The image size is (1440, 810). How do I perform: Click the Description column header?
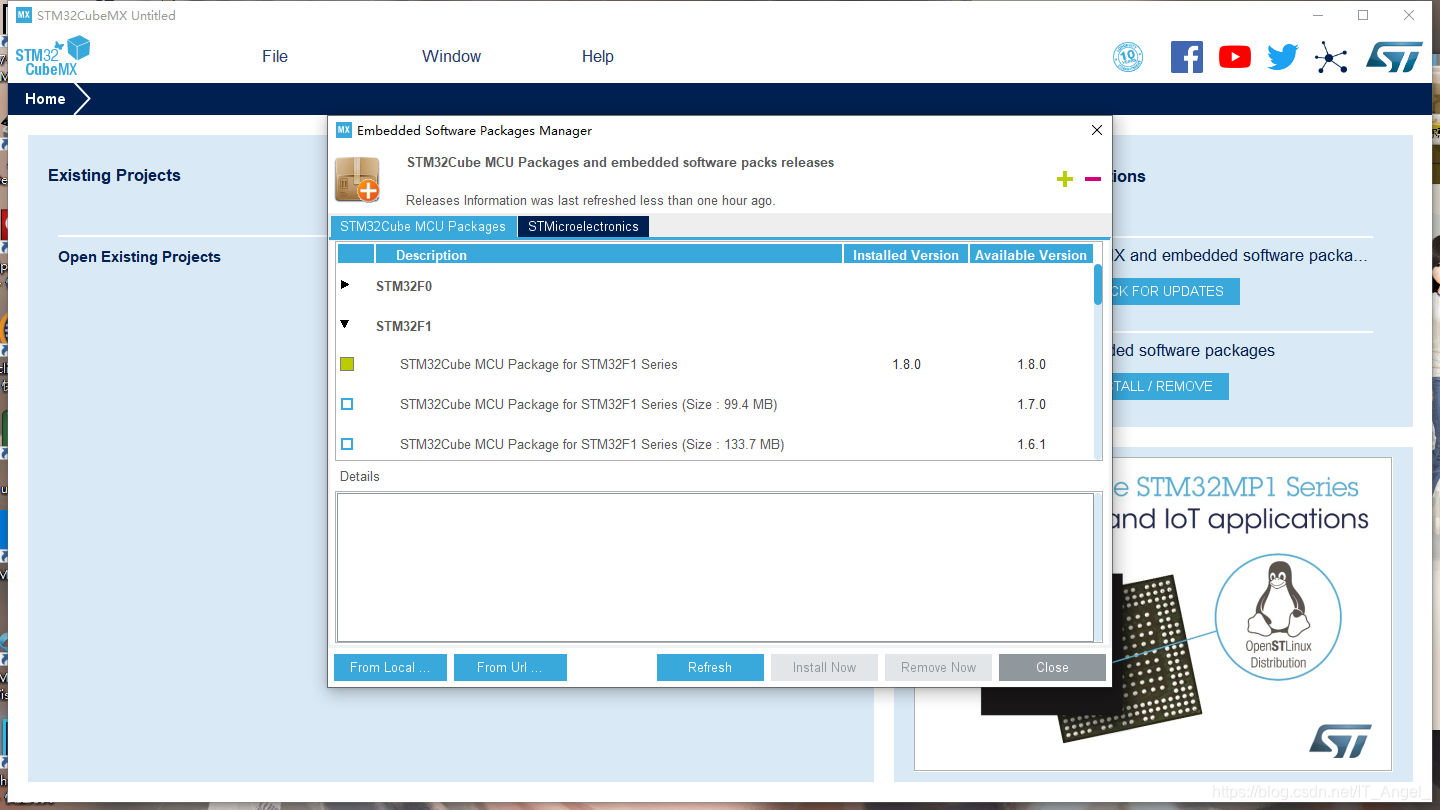[x=609, y=255]
